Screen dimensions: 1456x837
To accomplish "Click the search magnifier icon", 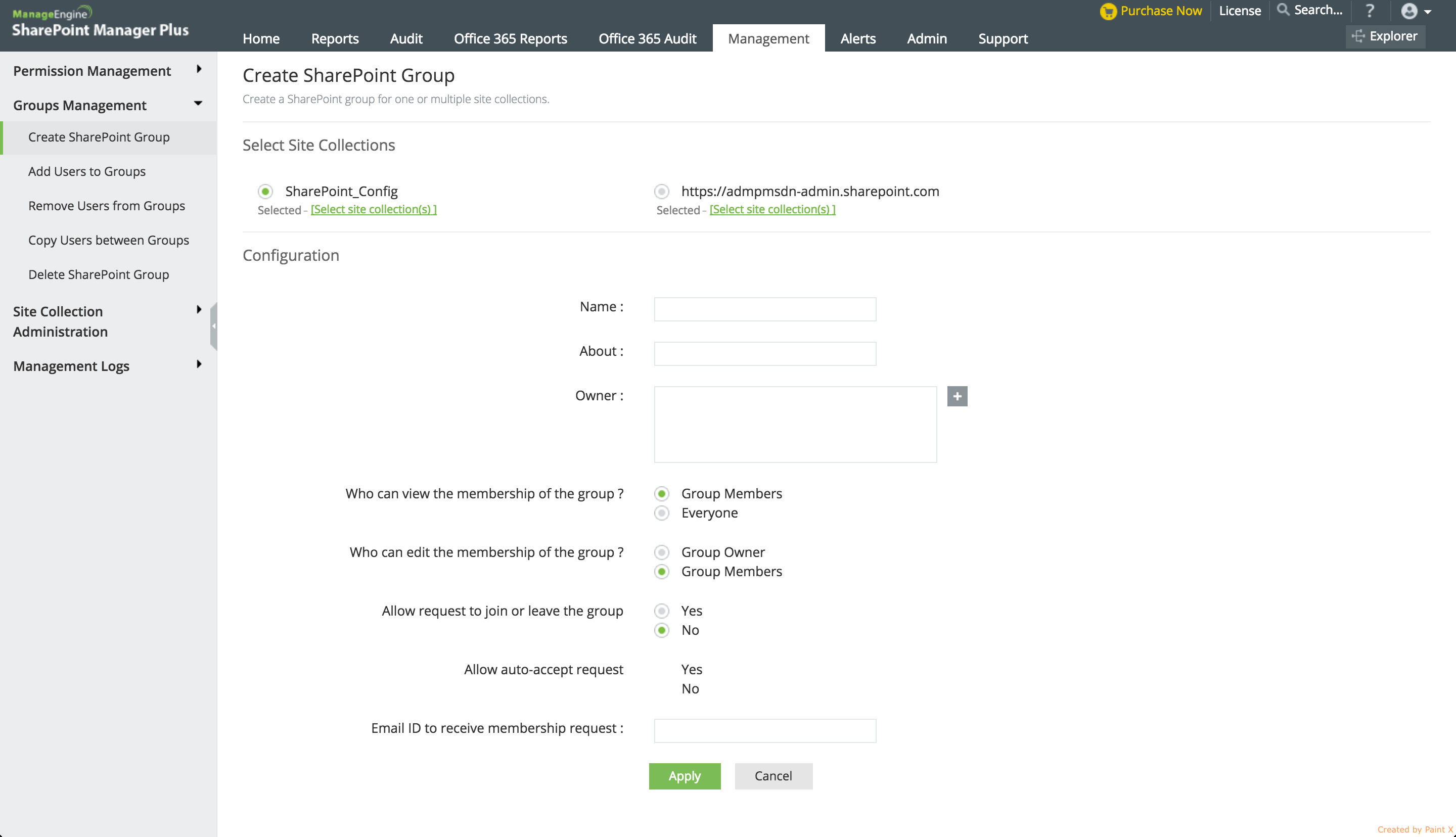I will (x=1283, y=10).
